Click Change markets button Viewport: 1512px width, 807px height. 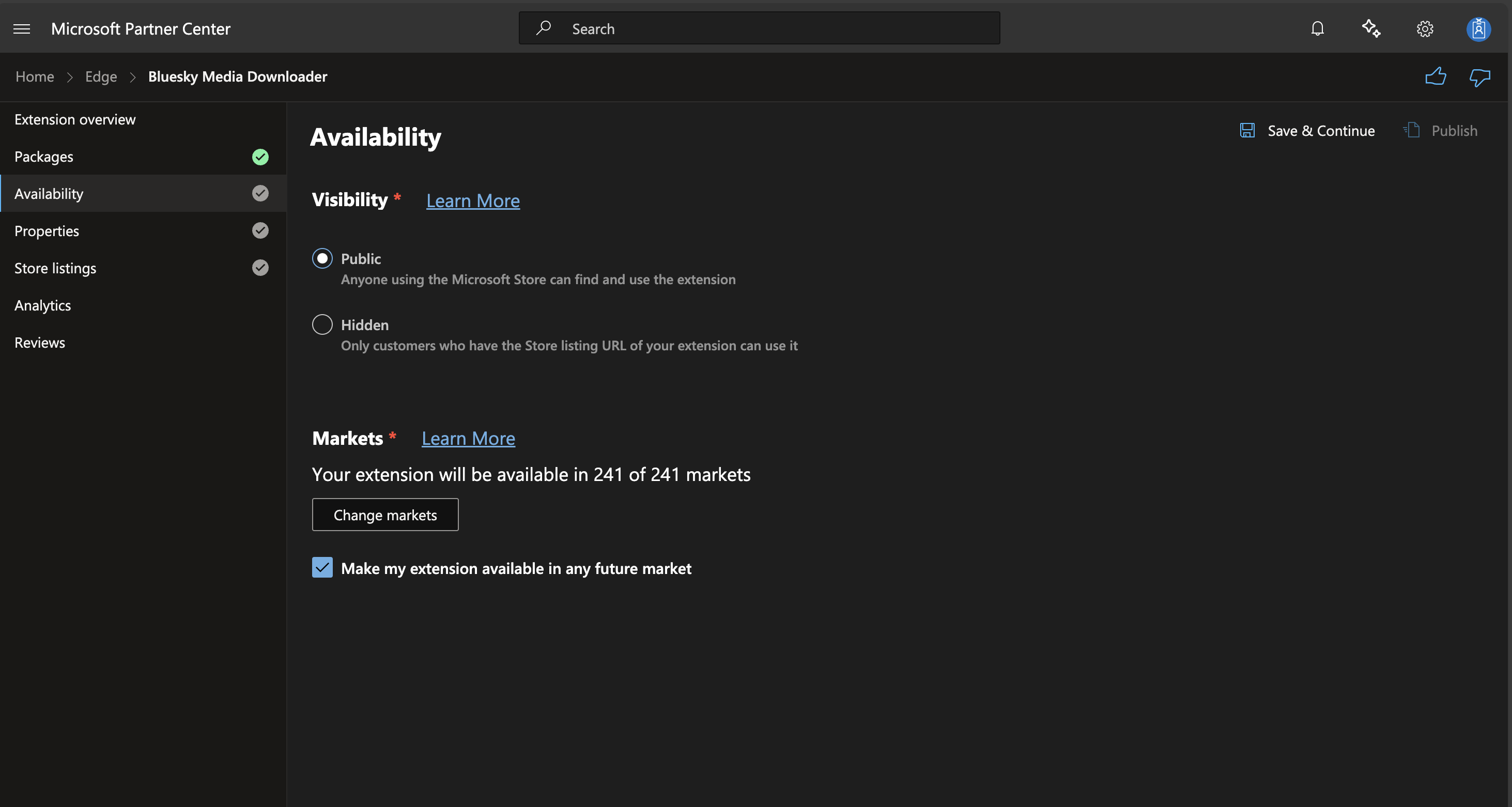pyautogui.click(x=385, y=515)
